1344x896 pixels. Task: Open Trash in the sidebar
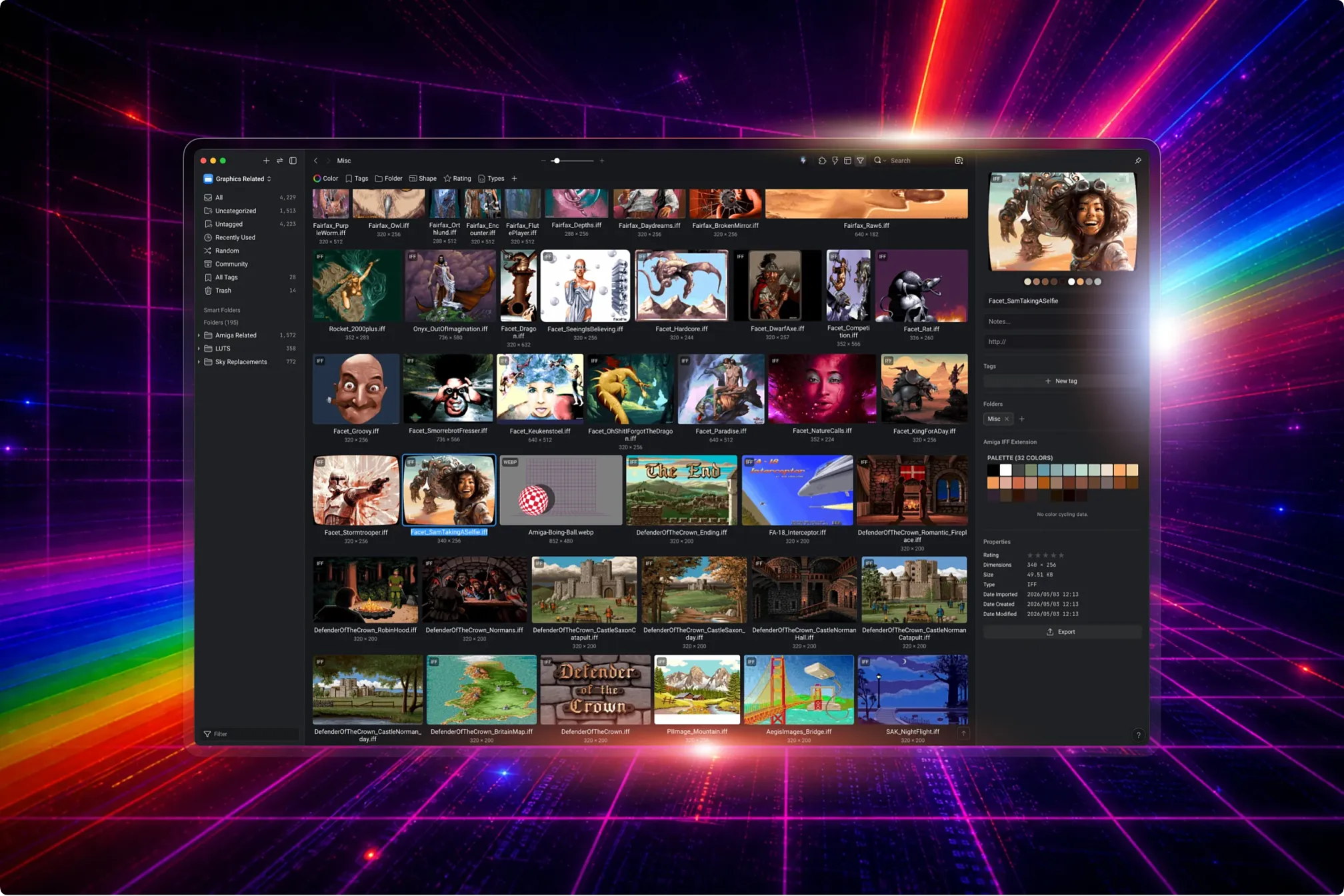tap(250, 291)
